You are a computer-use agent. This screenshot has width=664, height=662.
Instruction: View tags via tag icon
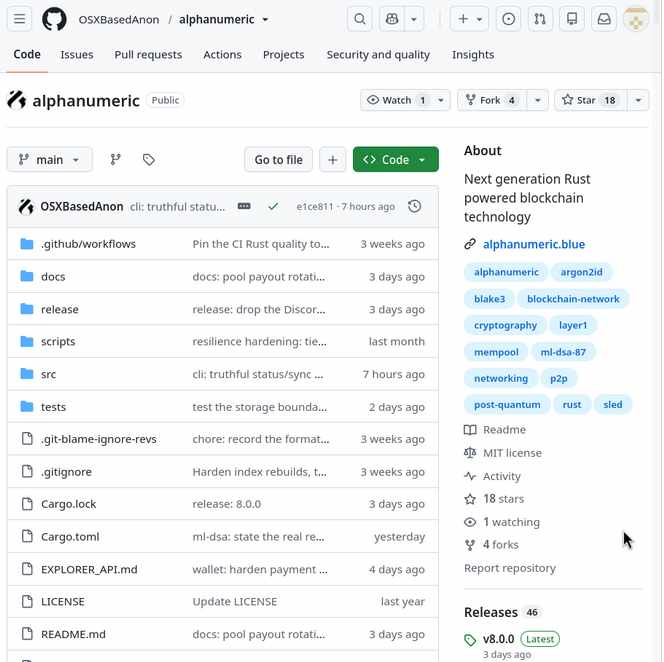pos(149,160)
